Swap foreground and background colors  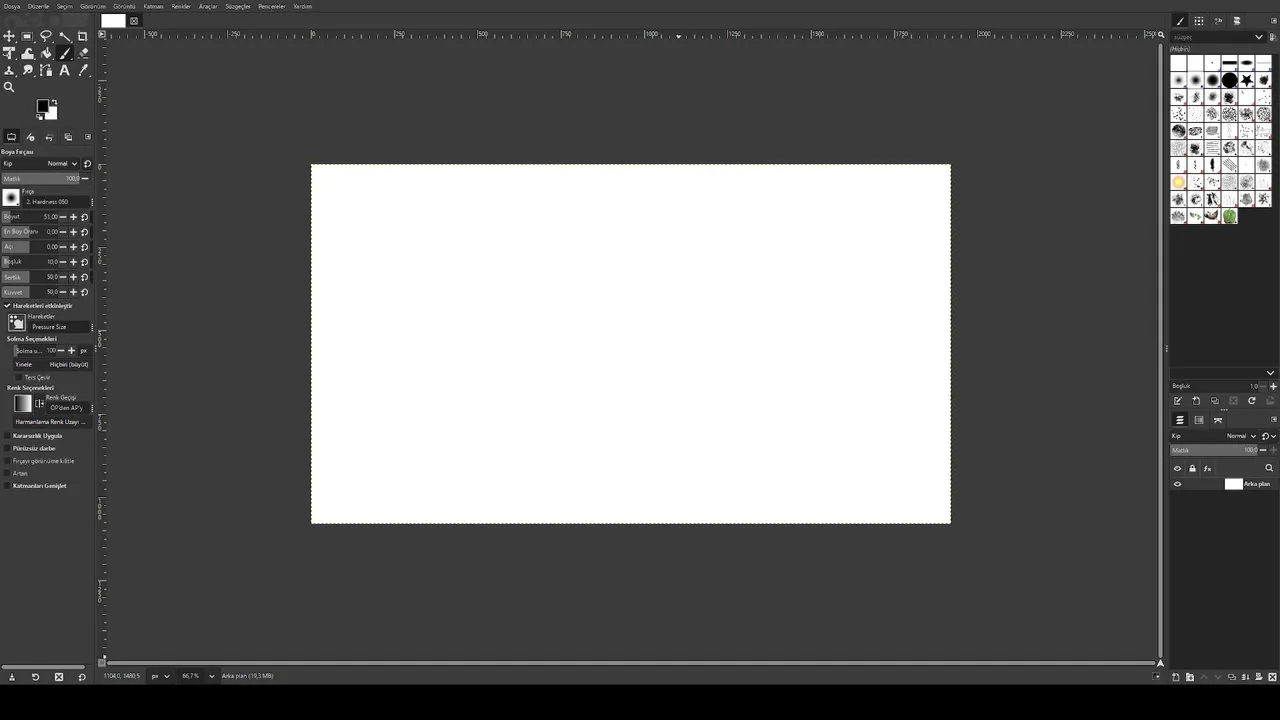(54, 102)
